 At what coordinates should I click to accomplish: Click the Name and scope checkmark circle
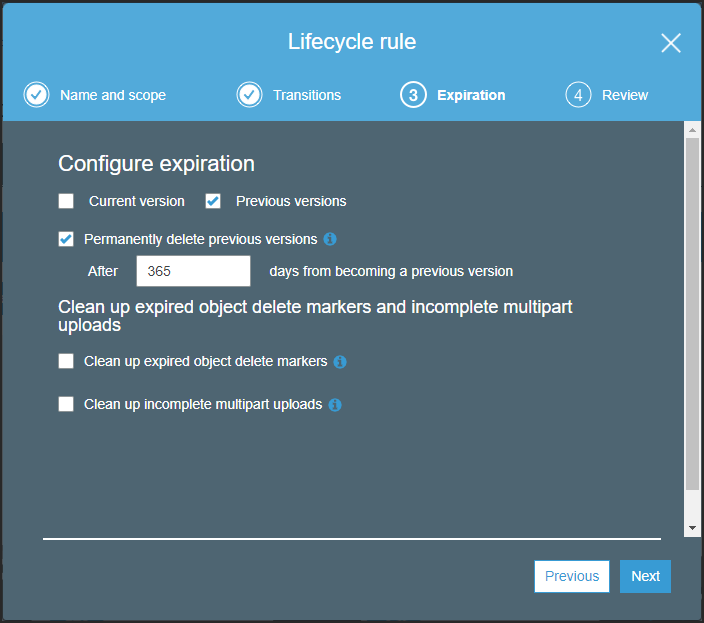(36, 95)
